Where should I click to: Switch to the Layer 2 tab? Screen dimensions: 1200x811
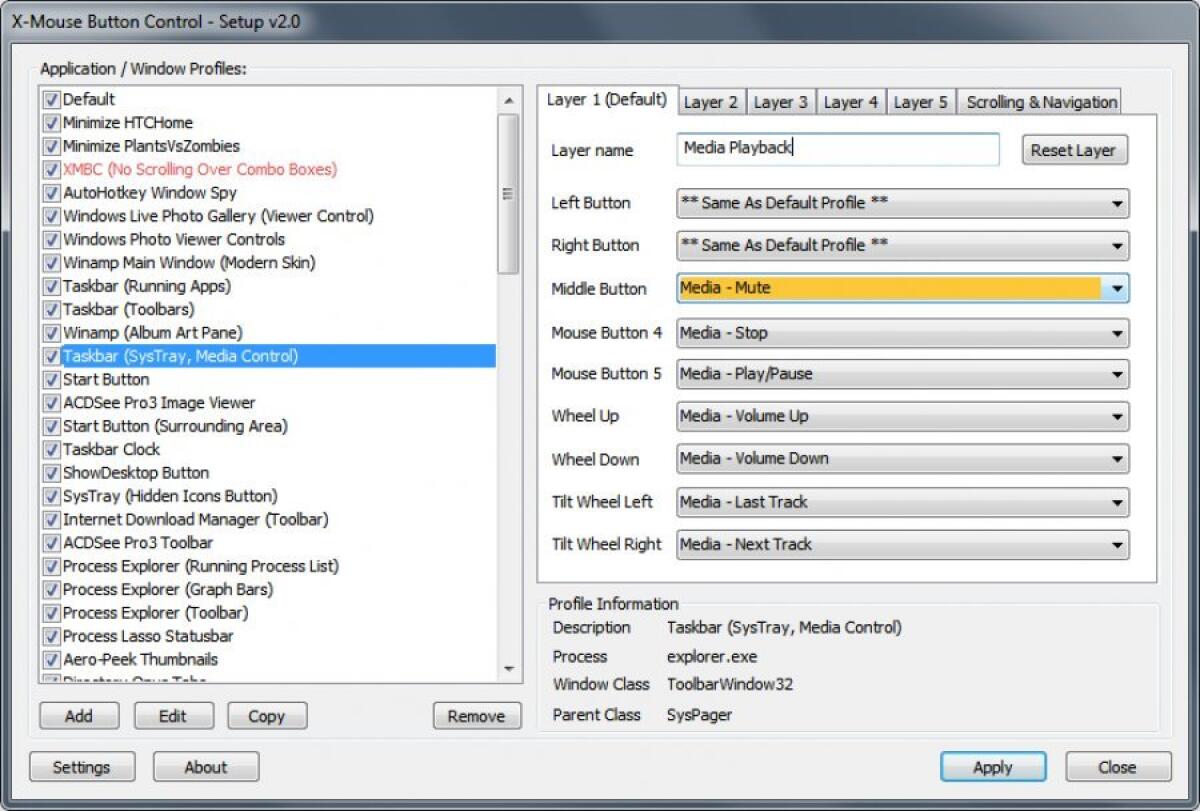[x=711, y=101]
